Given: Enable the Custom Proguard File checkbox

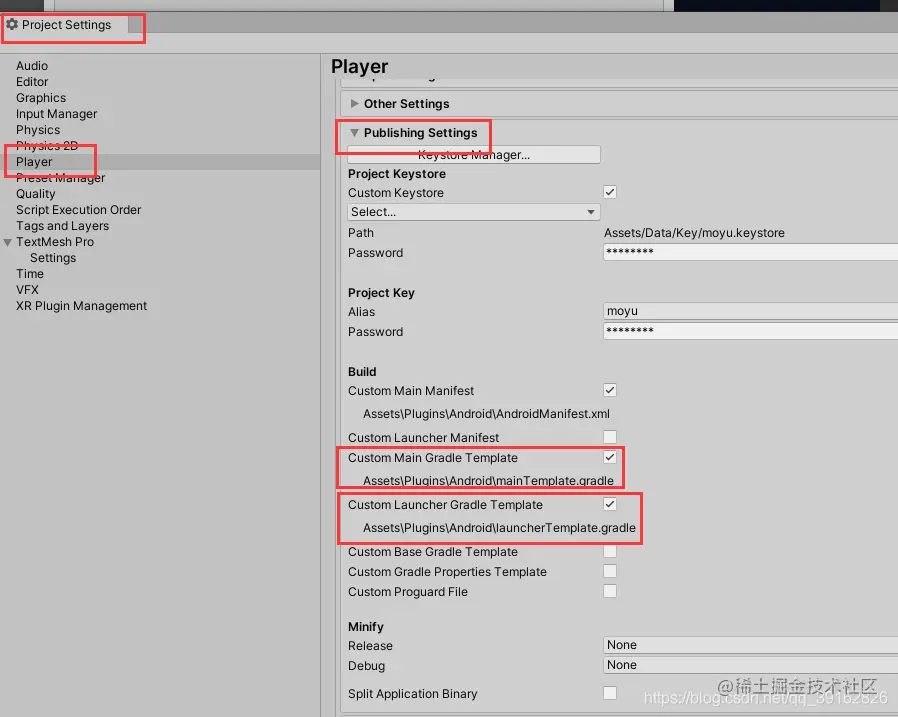Looking at the screenshot, I should tap(610, 591).
